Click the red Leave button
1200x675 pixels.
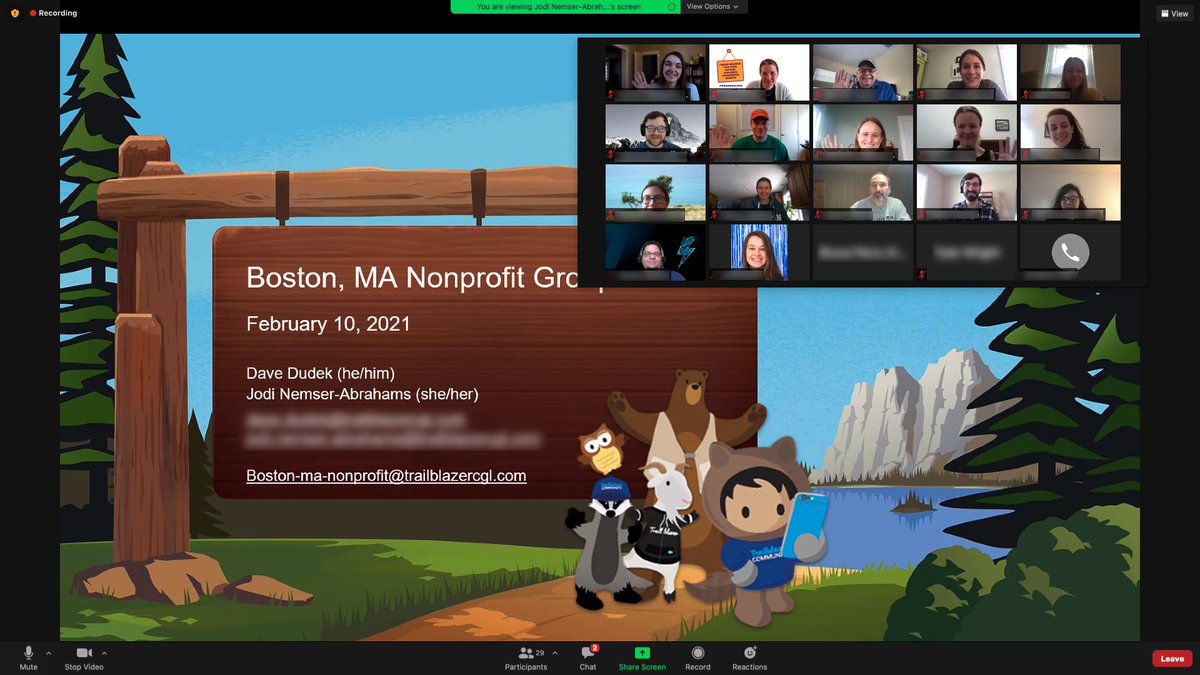point(1172,658)
